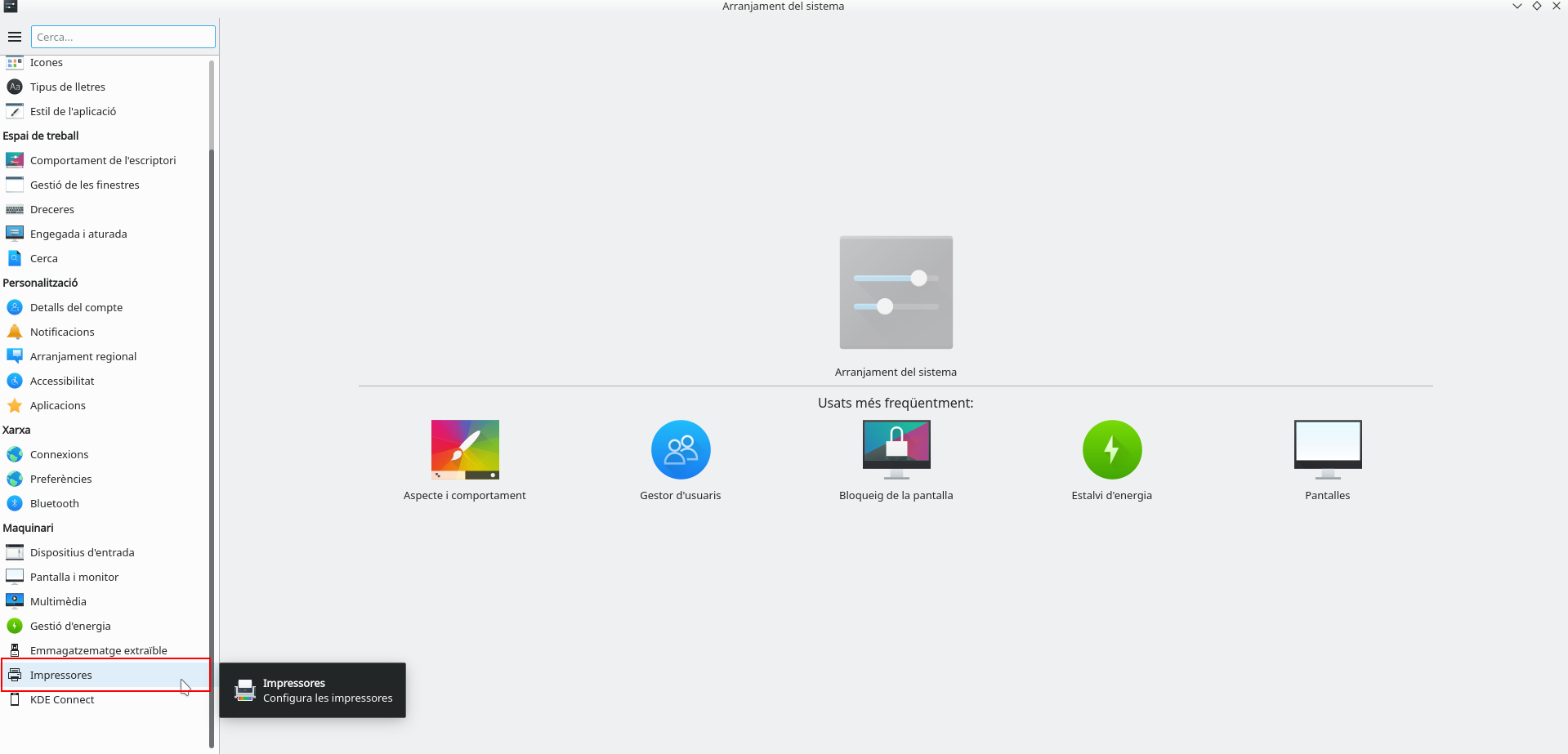Select Detalls del compte
The height and width of the screenshot is (754, 1568).
[76, 307]
